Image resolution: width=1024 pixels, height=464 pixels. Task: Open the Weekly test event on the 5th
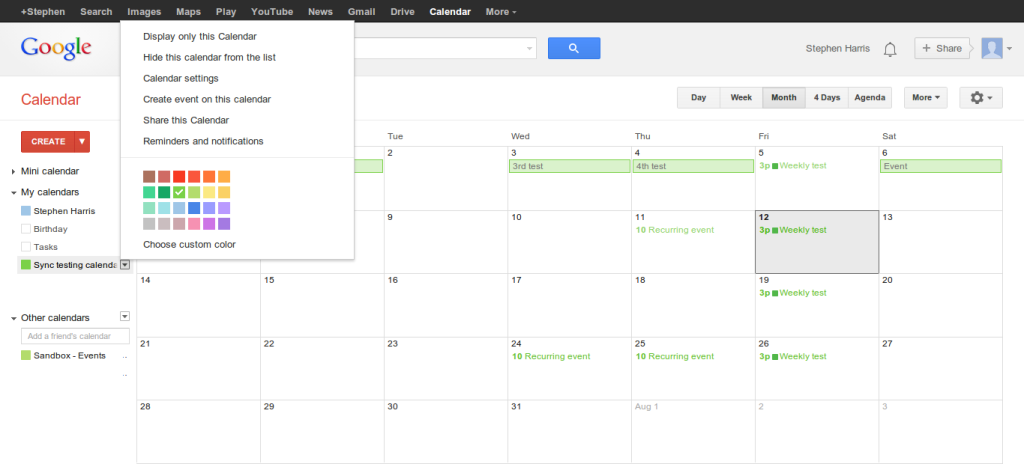pyautogui.click(x=793, y=166)
